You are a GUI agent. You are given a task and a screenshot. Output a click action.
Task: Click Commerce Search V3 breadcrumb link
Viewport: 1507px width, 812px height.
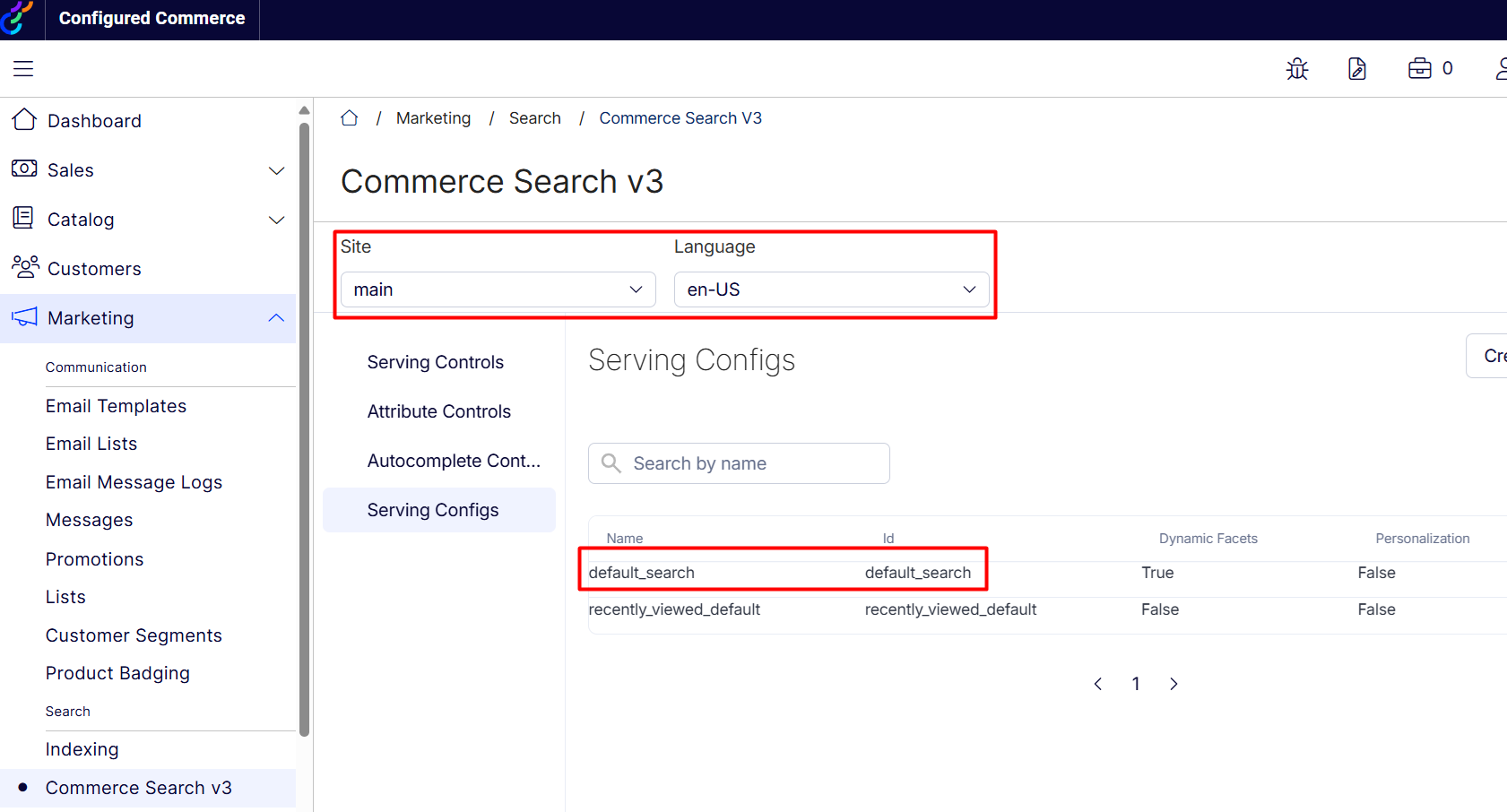tap(680, 118)
